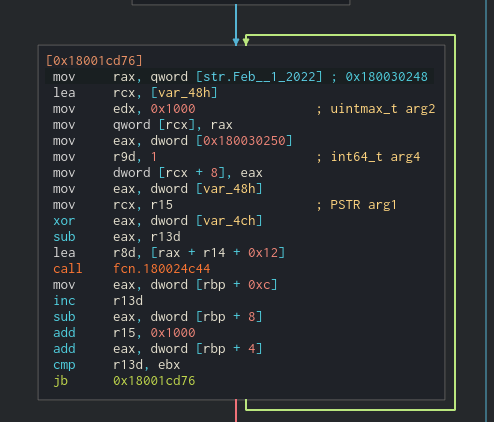Select the mov dword [rcx + 8], eax line
This screenshot has height=422, width=494.
tap(158, 173)
